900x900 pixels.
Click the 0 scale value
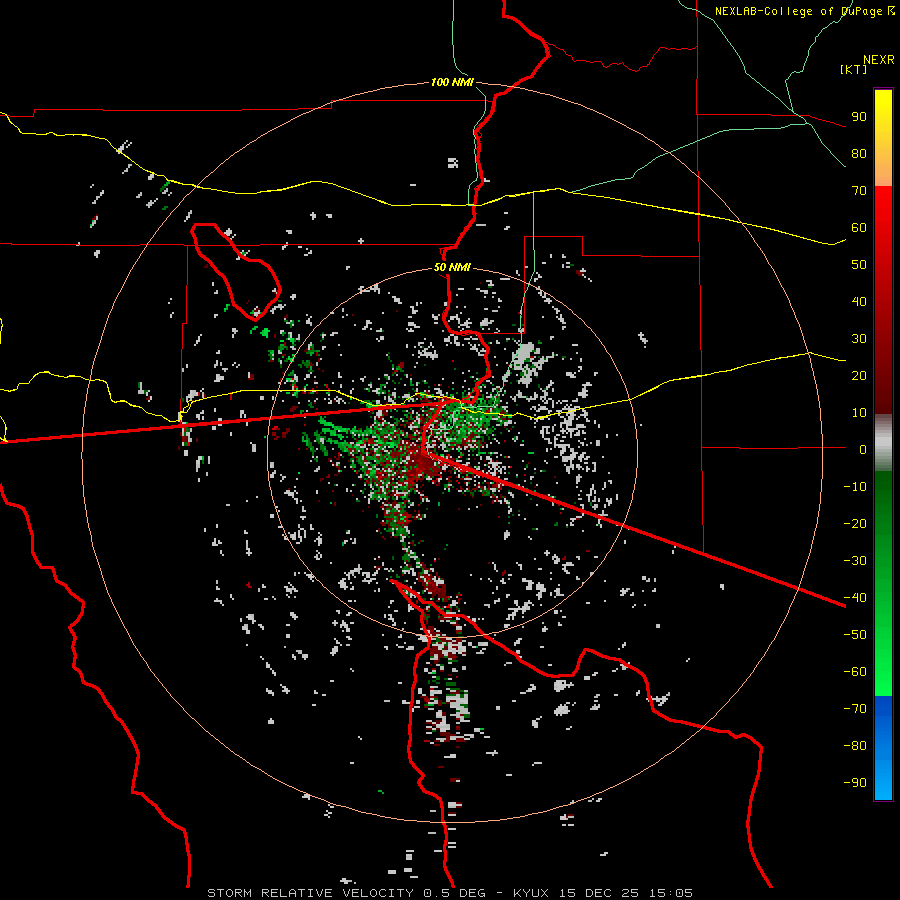(x=863, y=449)
